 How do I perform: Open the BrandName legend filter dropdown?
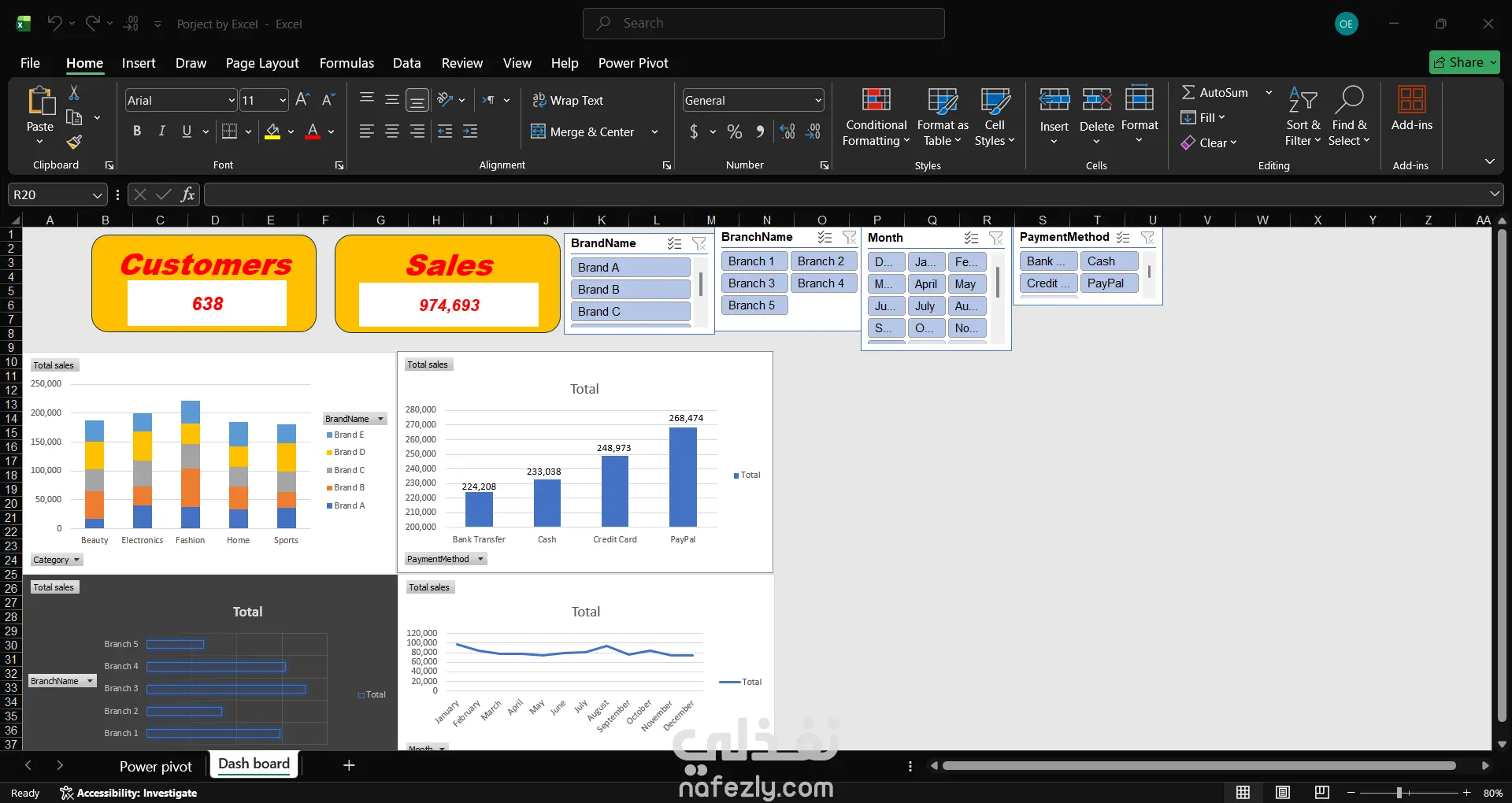(380, 419)
